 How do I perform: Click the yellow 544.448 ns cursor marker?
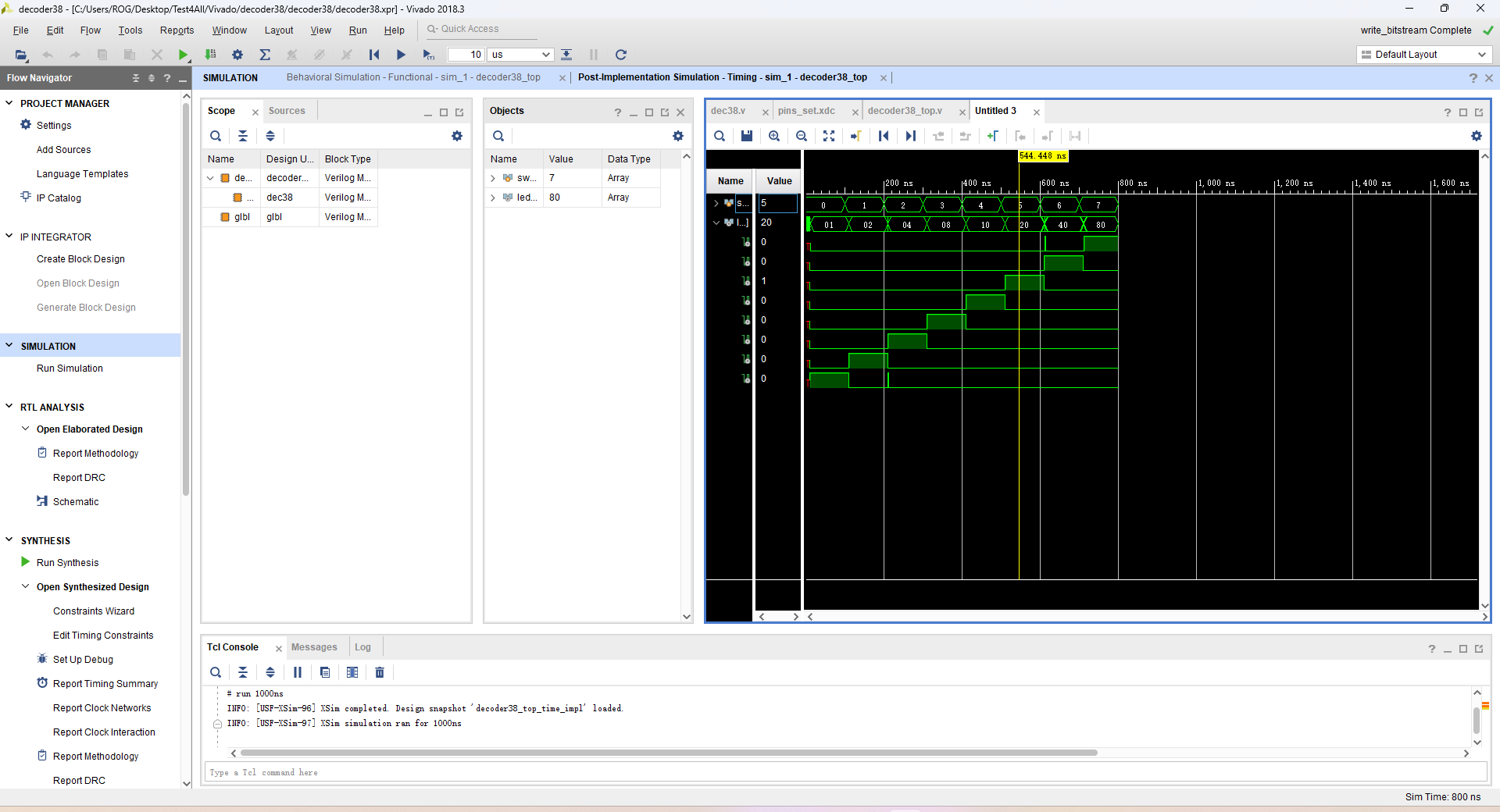[x=1043, y=156]
